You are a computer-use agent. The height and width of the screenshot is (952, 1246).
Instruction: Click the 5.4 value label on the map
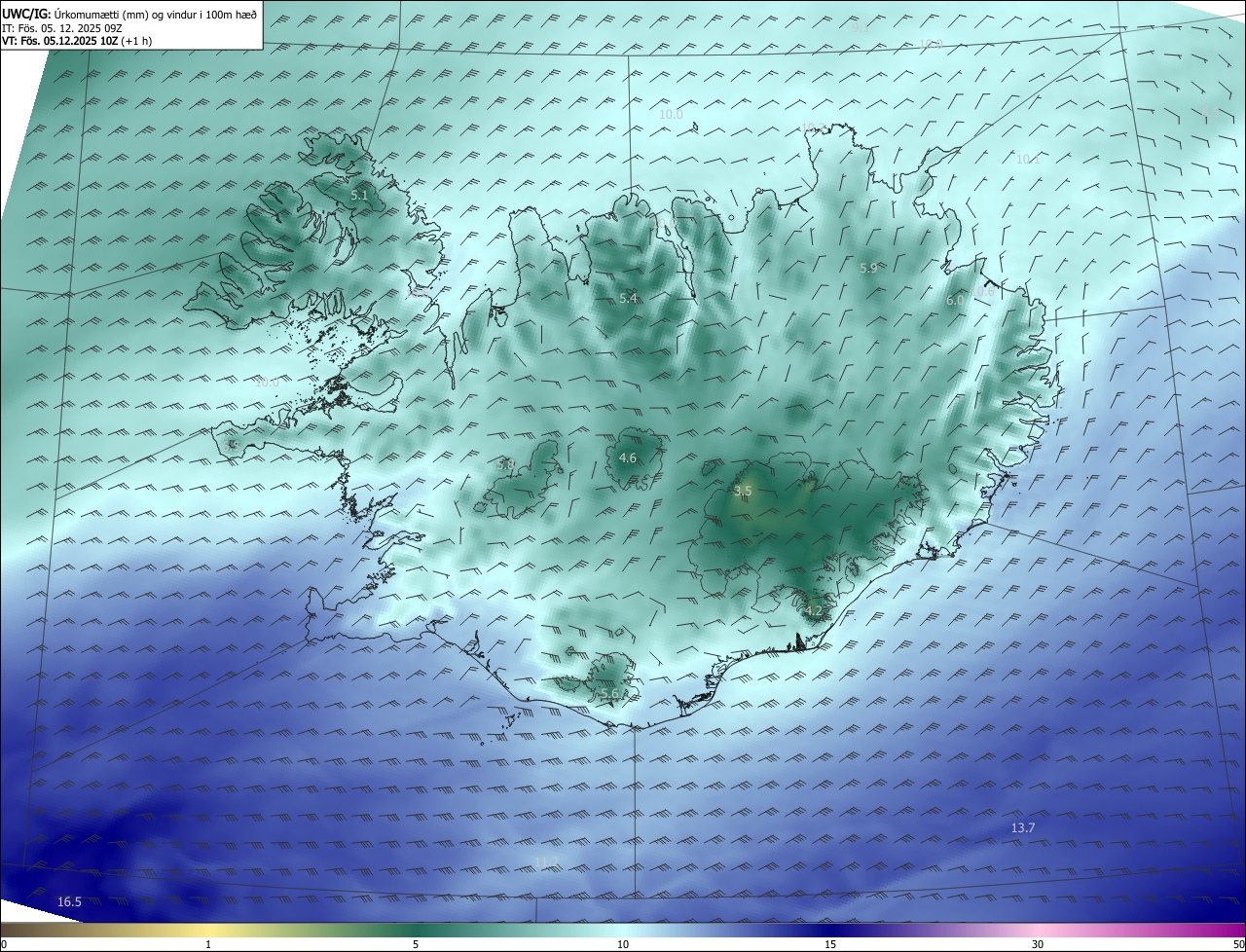628,299
